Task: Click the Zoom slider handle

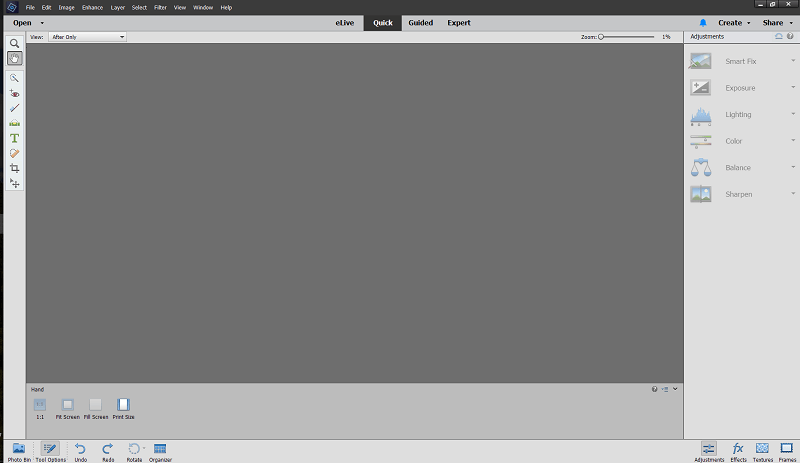Action: pos(601,37)
